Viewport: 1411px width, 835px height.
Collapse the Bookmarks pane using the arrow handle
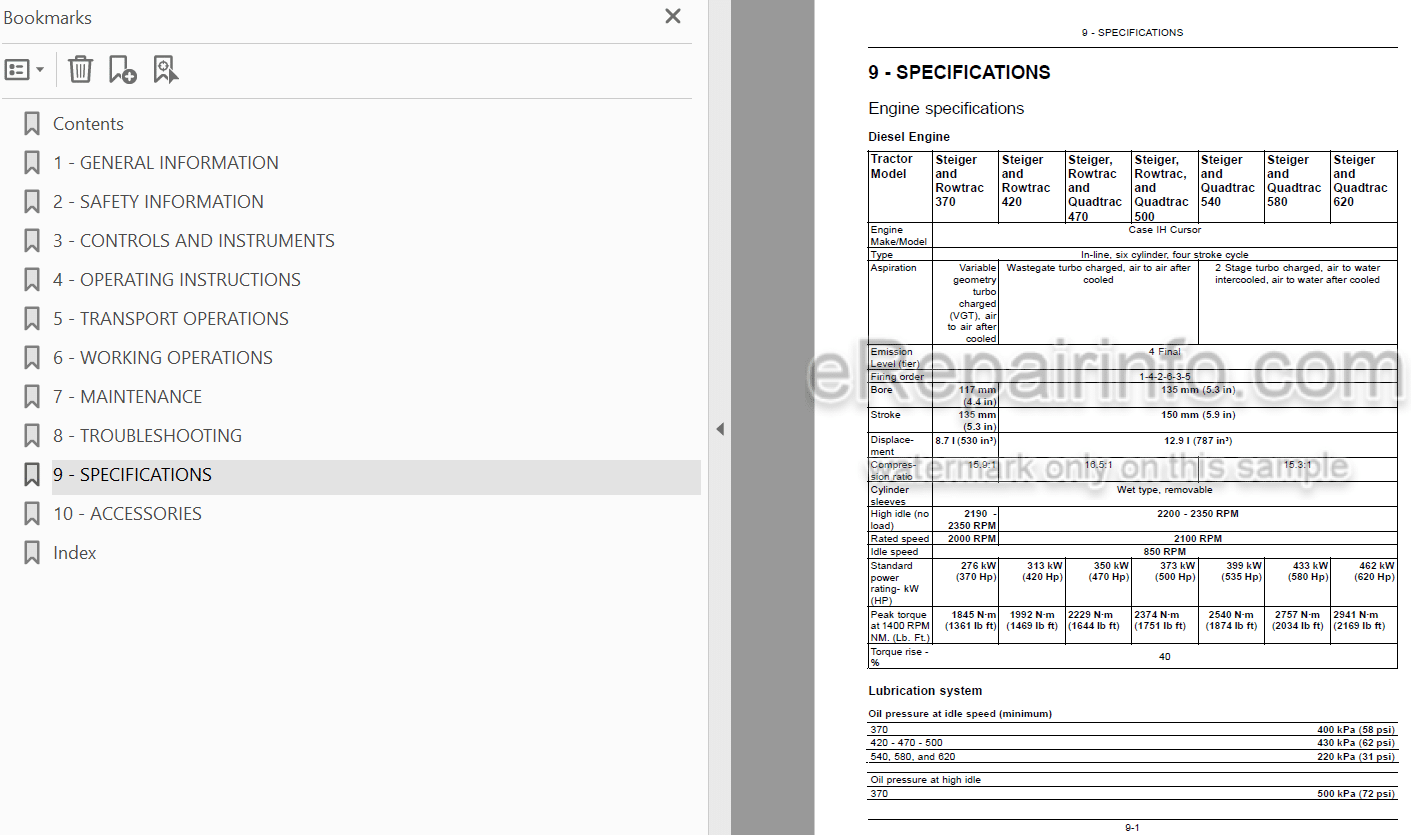pyautogui.click(x=720, y=429)
